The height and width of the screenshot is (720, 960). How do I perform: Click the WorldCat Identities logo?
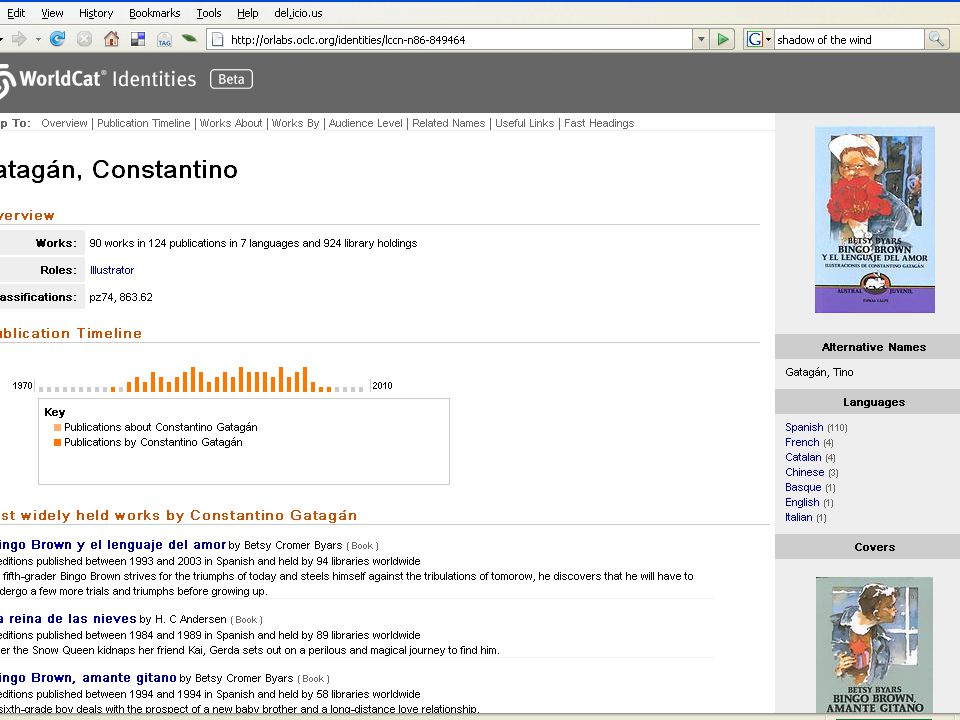pos(98,80)
